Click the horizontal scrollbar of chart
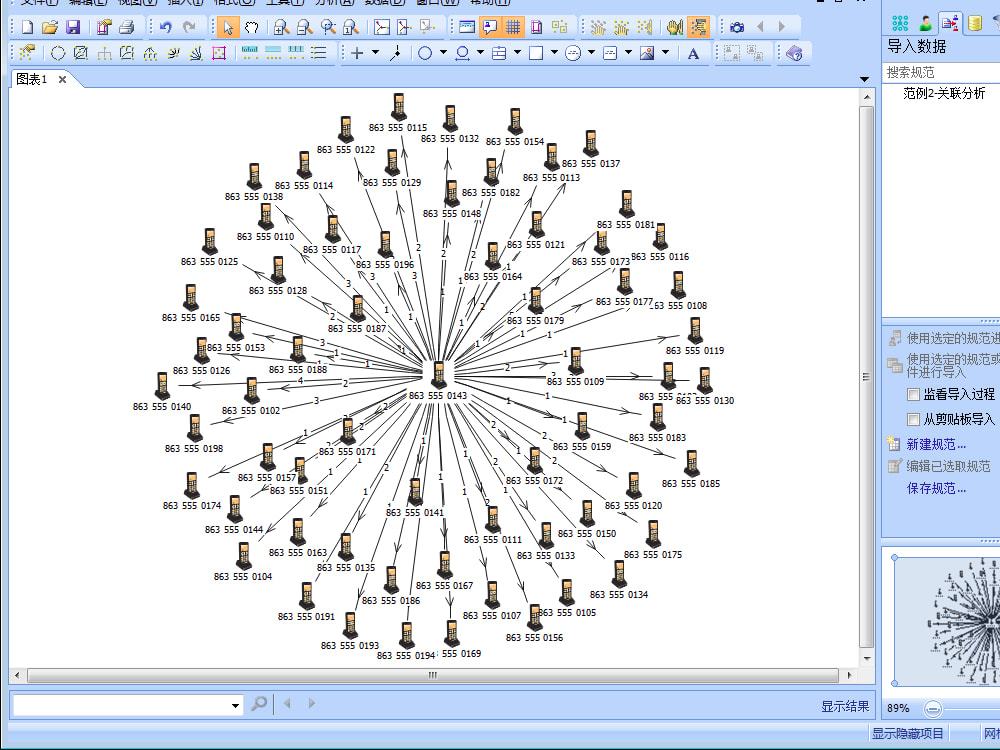Image resolution: width=1000 pixels, height=750 pixels. coord(433,675)
